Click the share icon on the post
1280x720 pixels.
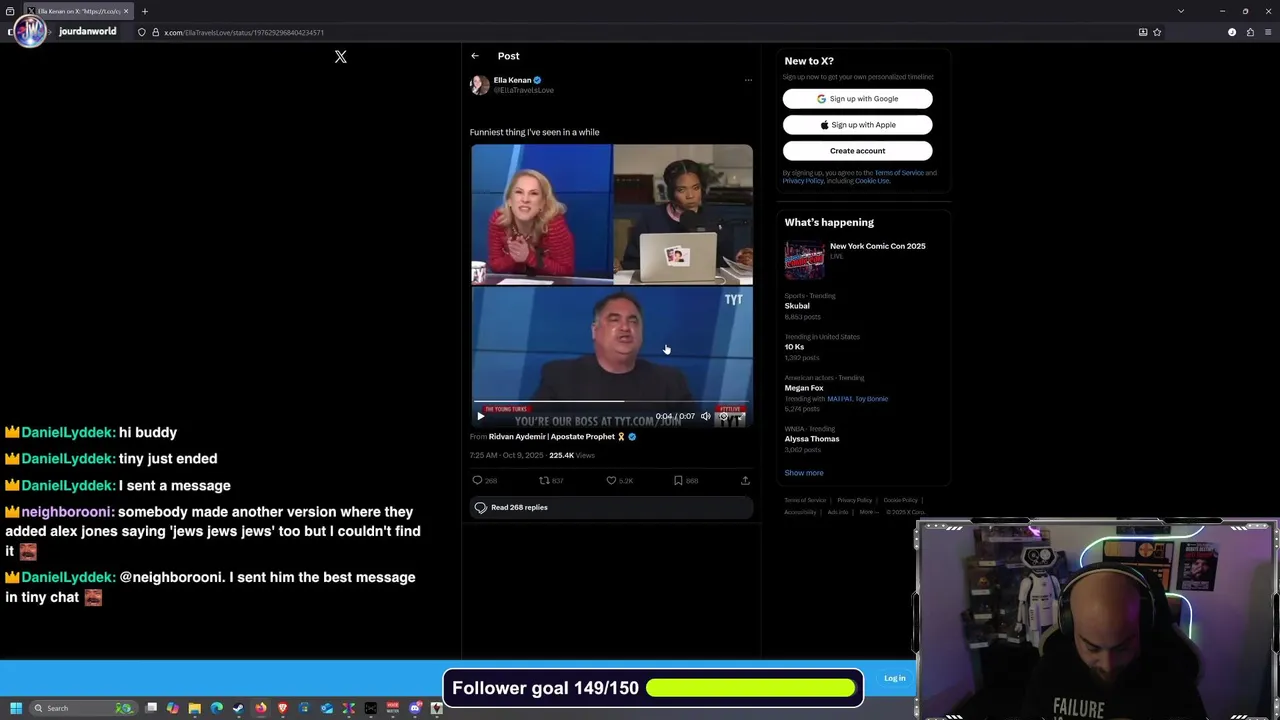[x=745, y=481]
